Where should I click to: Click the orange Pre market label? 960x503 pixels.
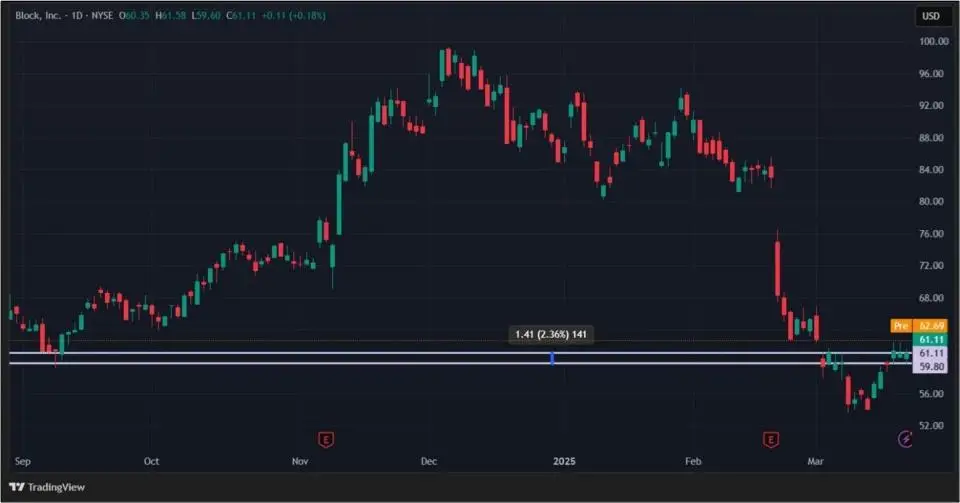pyautogui.click(x=900, y=326)
